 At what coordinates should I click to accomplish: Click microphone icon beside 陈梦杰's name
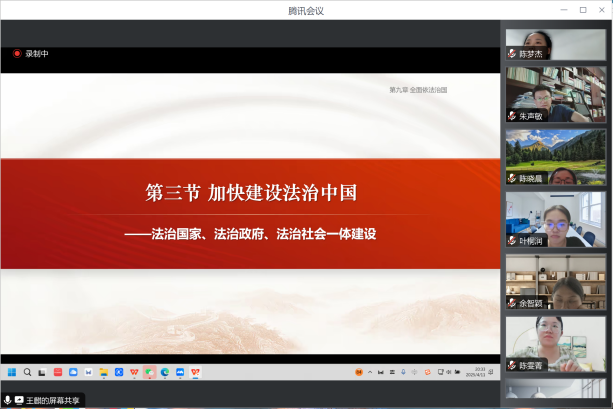tap(513, 54)
